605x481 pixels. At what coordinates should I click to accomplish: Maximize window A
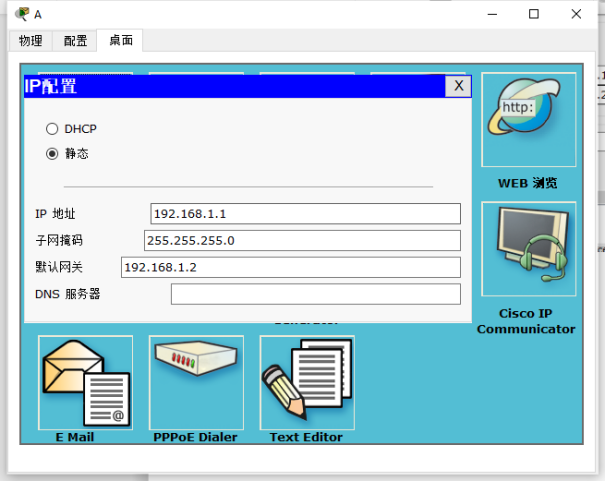point(534,14)
